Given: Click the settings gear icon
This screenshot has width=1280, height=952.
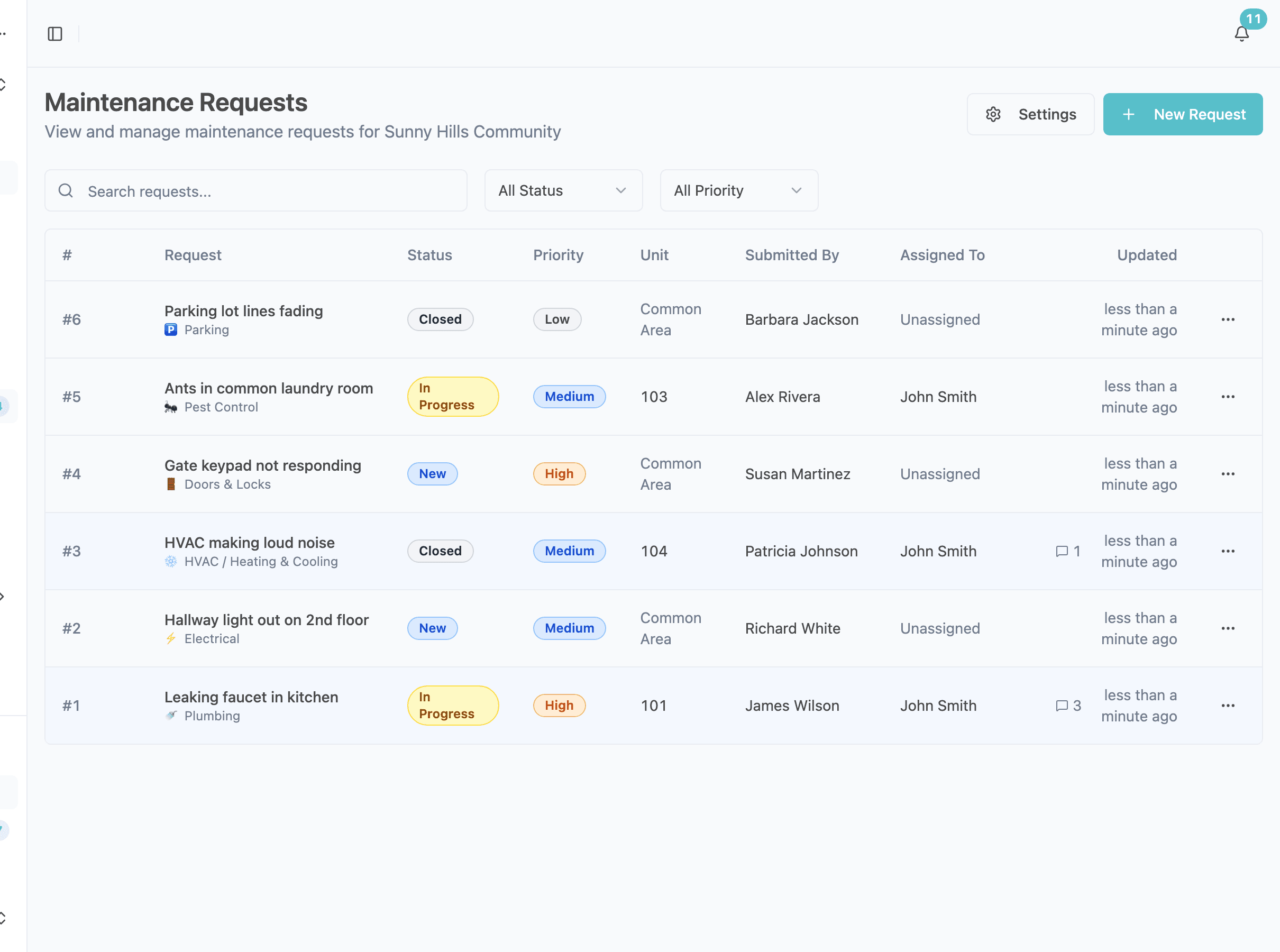Looking at the screenshot, I should tap(993, 114).
